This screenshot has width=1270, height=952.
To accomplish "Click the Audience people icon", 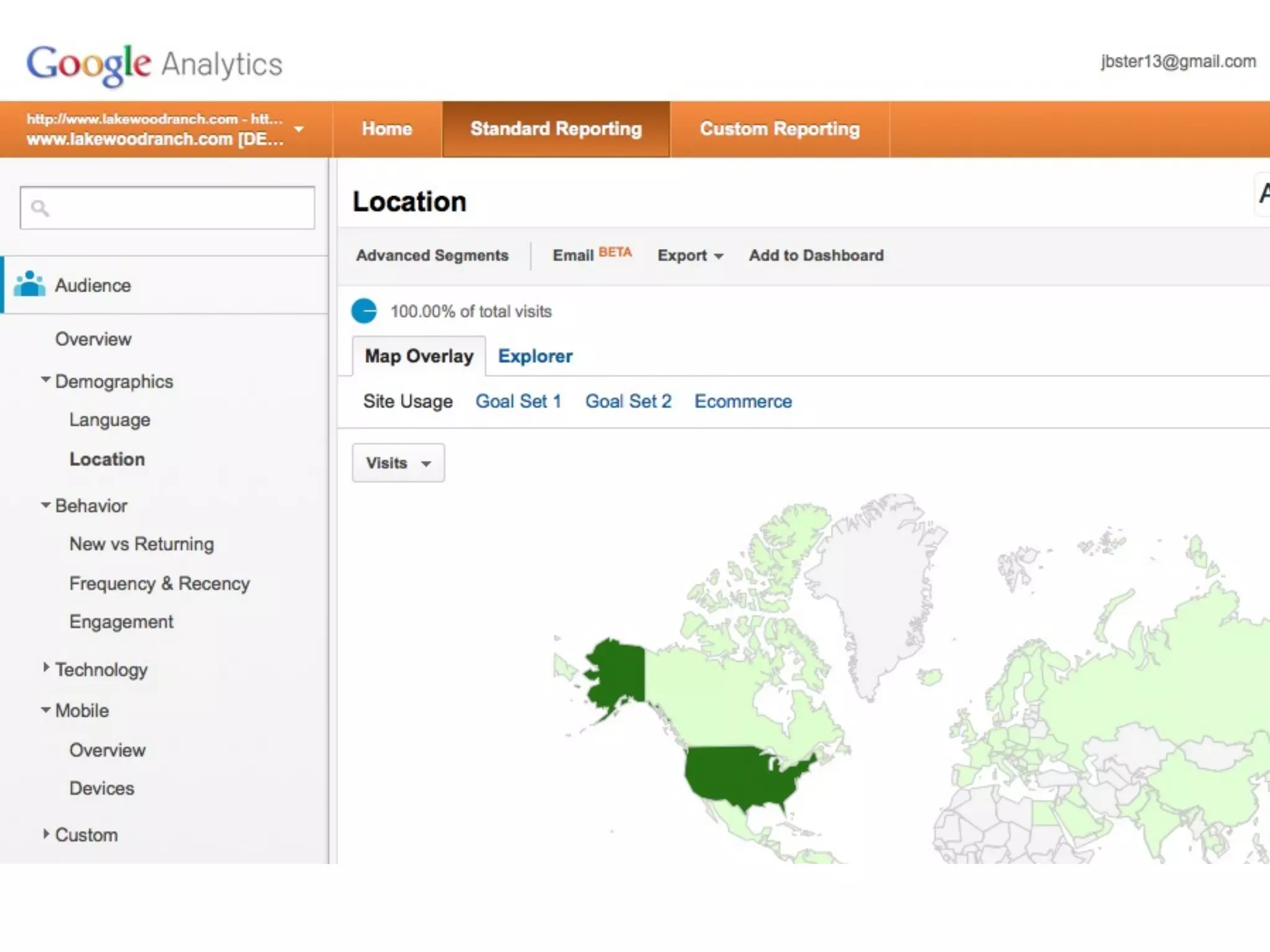I will (x=30, y=284).
